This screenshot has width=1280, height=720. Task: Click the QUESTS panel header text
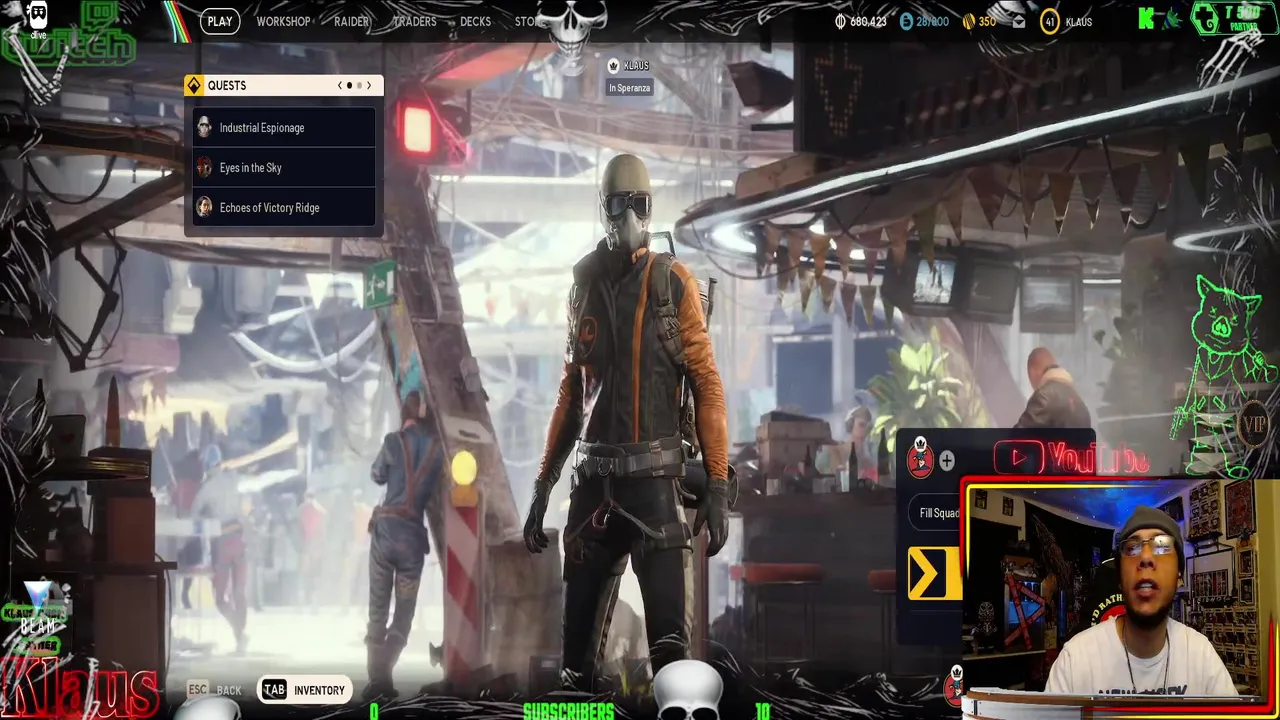227,86
